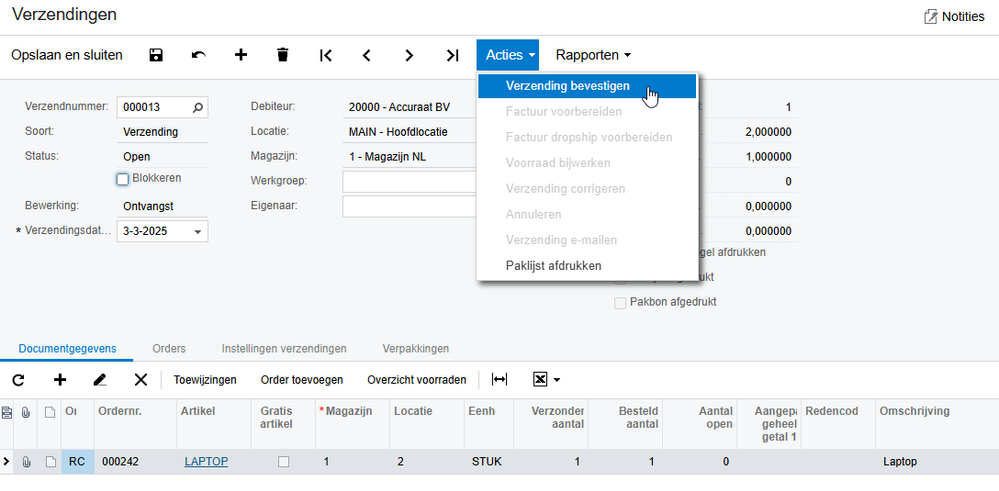Image resolution: width=999 pixels, height=491 pixels.
Task: Open the Rapporten dropdown menu
Action: tap(594, 55)
